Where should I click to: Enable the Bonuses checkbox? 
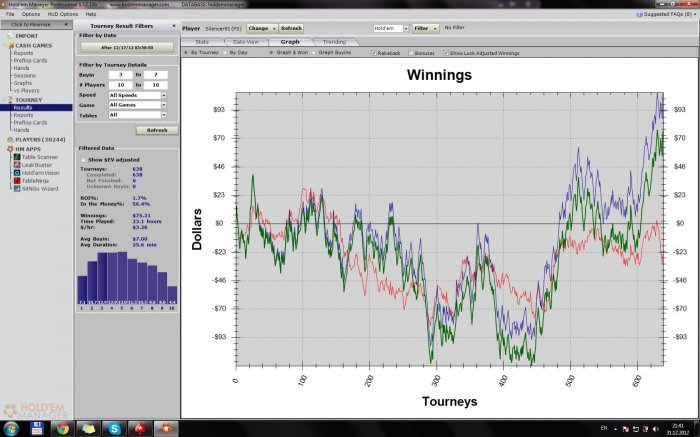click(411, 53)
